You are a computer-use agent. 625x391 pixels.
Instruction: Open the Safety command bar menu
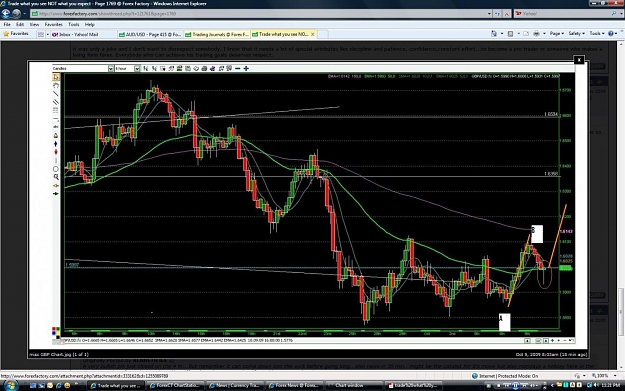(x=576, y=33)
